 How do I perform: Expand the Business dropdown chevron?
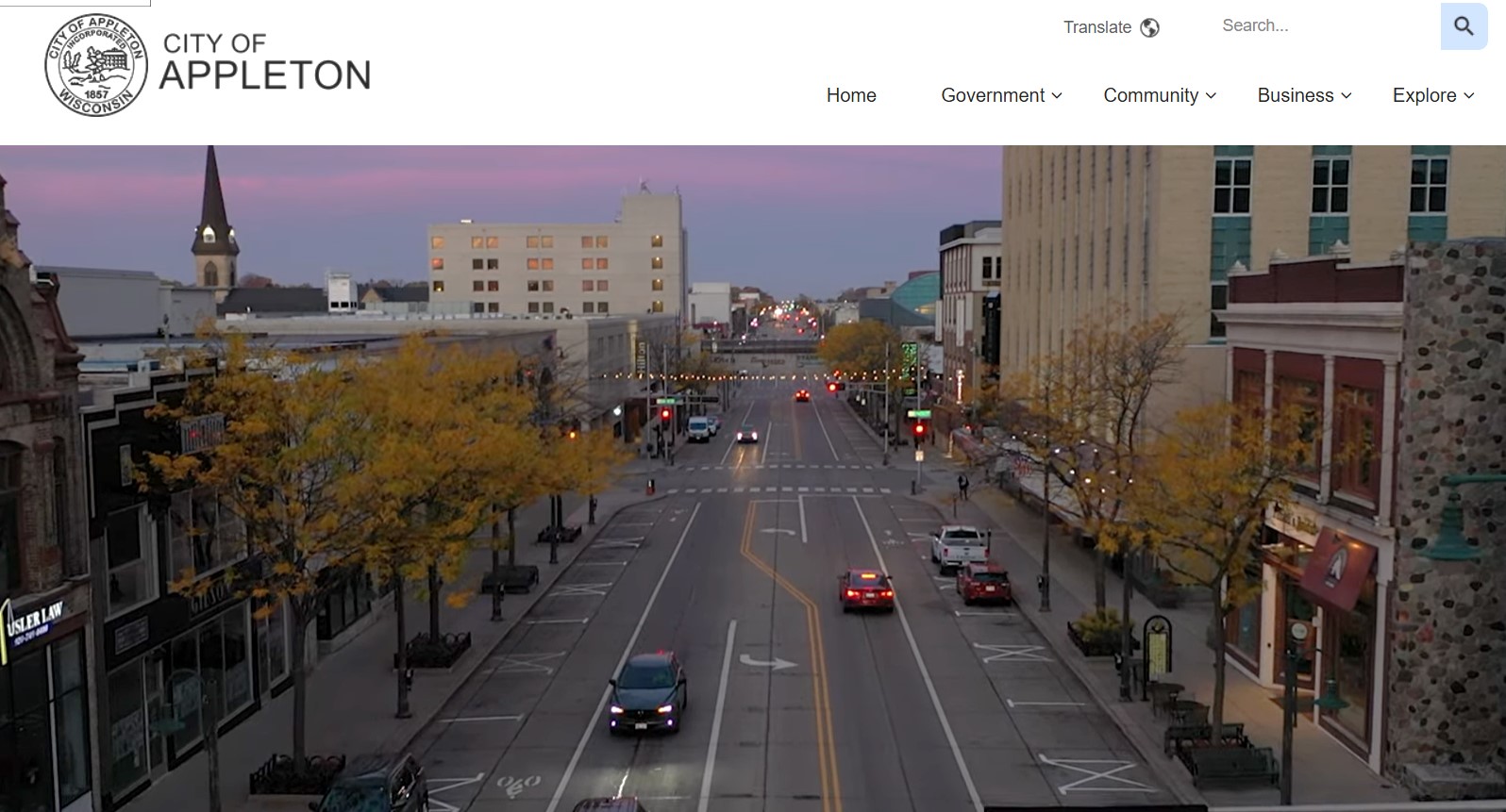click(x=1347, y=96)
